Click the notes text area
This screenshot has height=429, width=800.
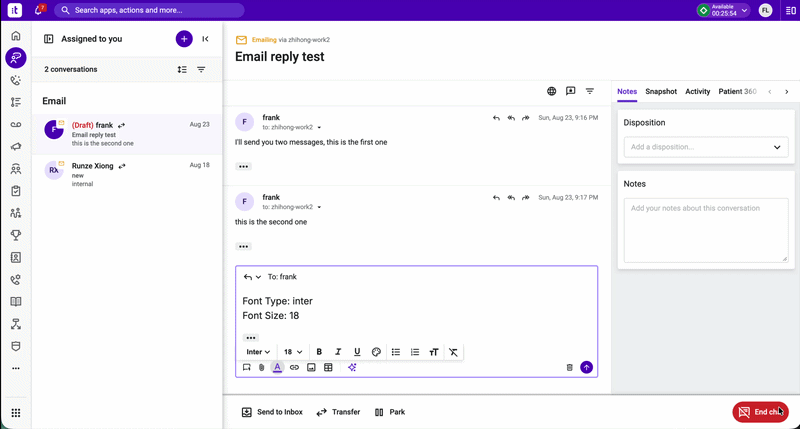pos(706,230)
